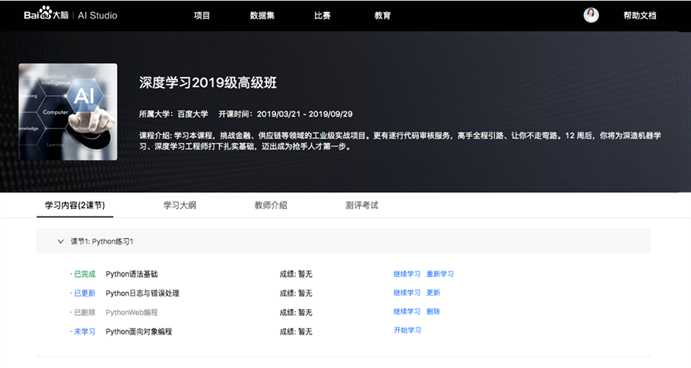Click the 已完成 status label
The image size is (691, 368).
coord(84,274)
